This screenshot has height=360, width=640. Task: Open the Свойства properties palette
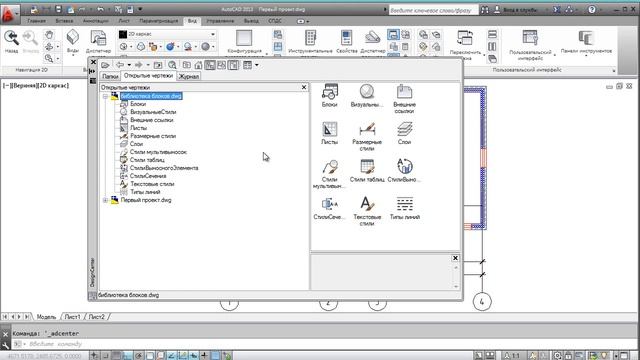coord(347,42)
